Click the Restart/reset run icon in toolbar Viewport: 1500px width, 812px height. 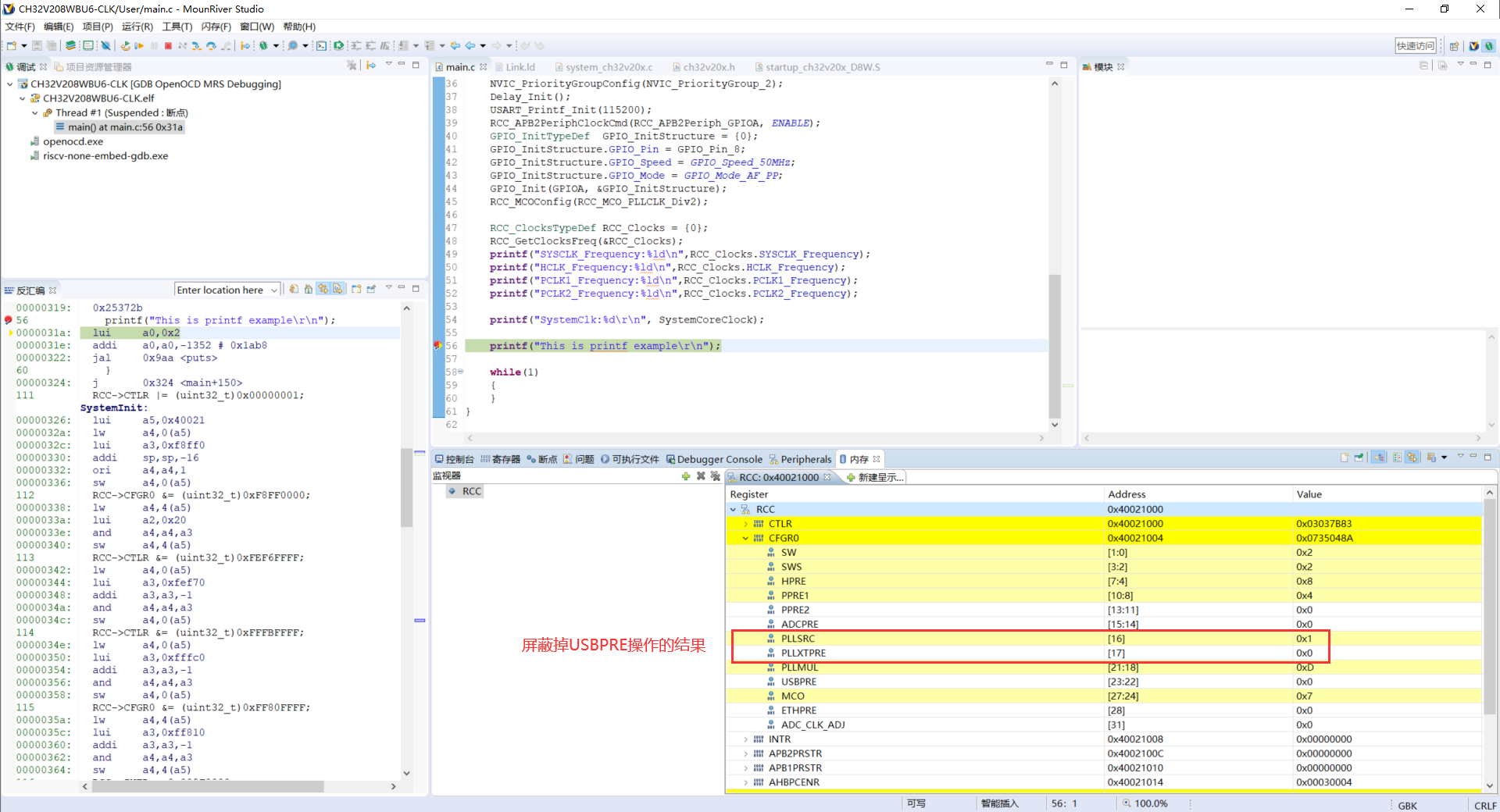click(125, 46)
